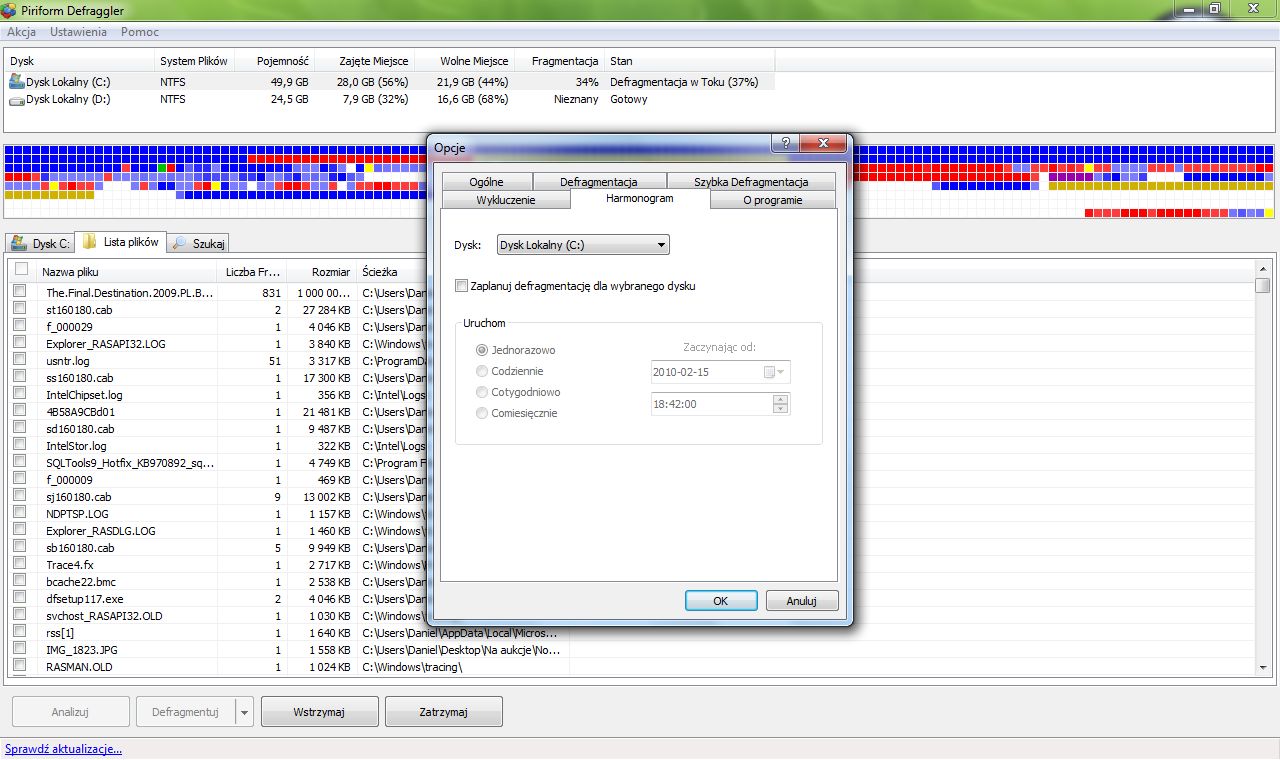Select the Harmonogram tab
Viewport: 1280px width, 760px height.
(x=640, y=198)
